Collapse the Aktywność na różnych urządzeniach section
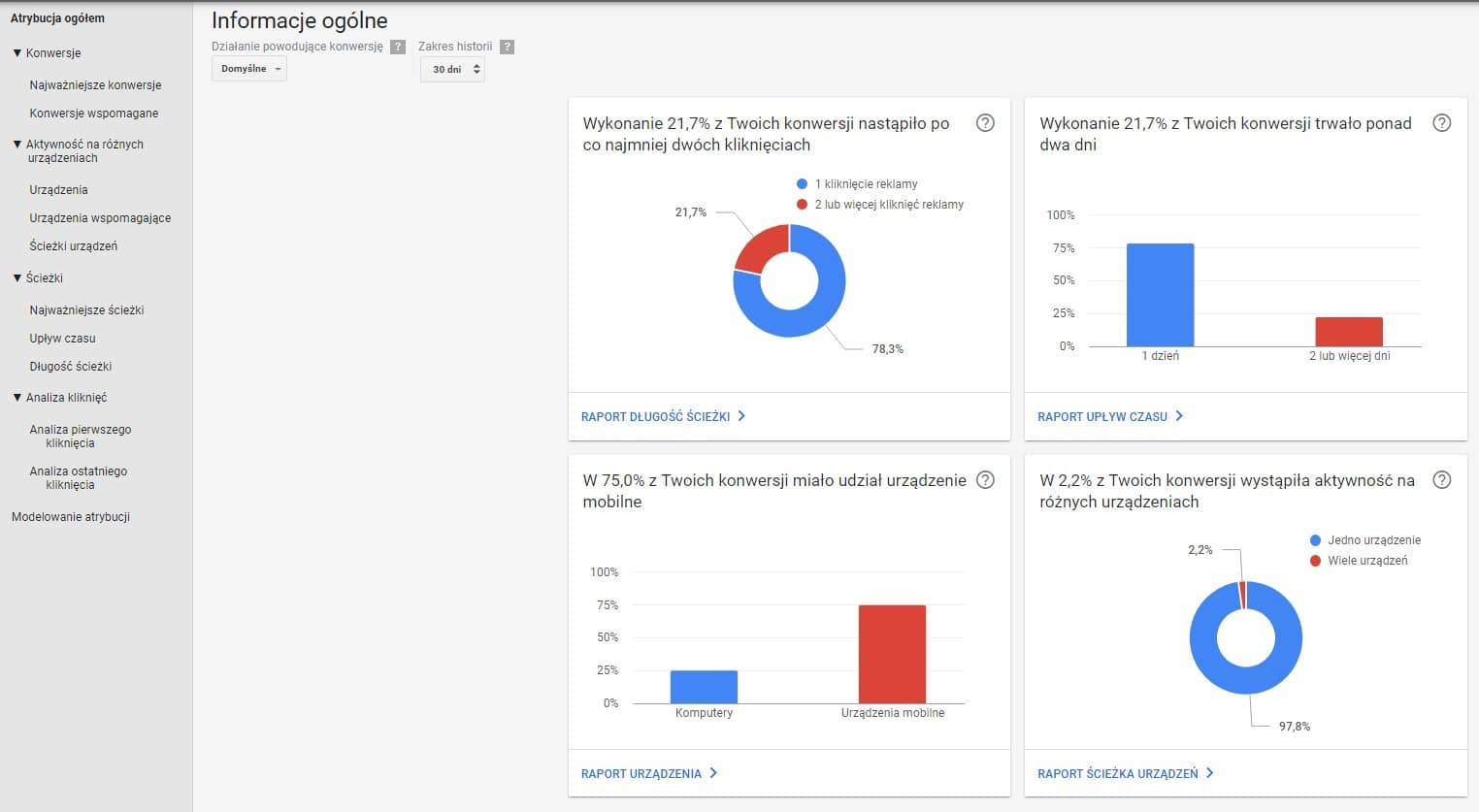This screenshot has height=812, width=1479. click(x=16, y=145)
